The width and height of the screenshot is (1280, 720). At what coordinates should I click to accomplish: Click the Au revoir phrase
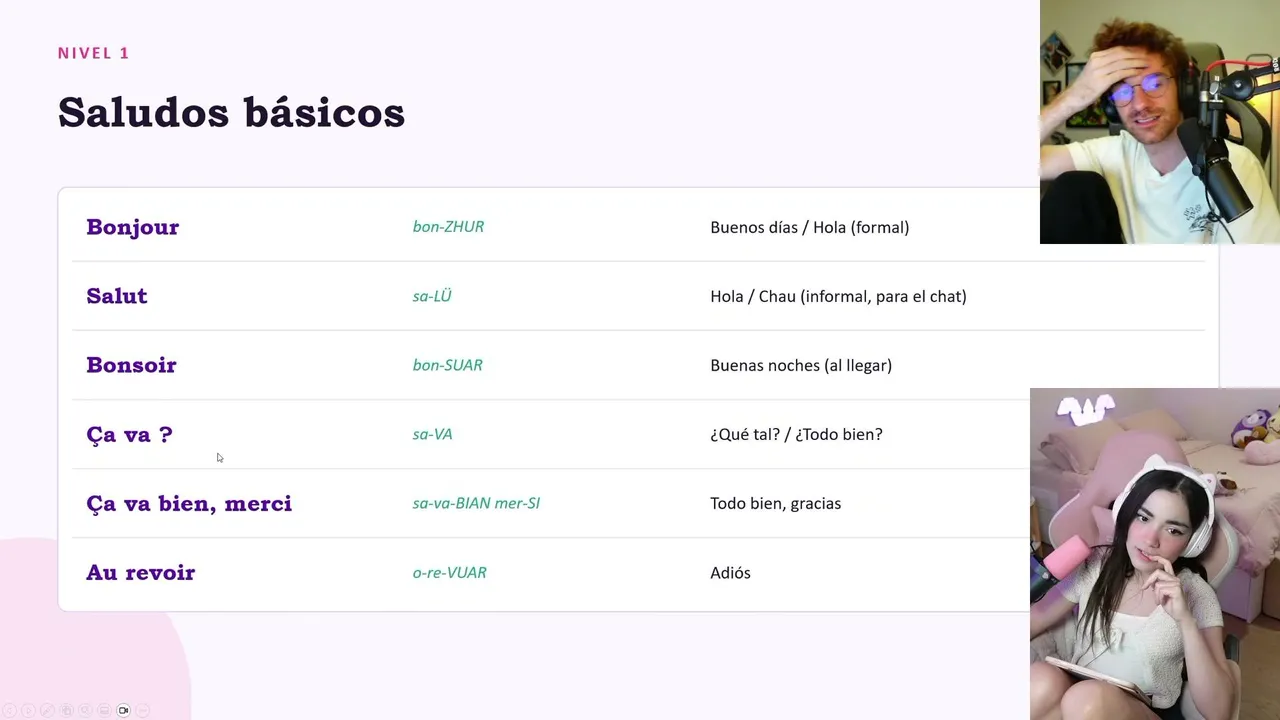click(x=140, y=572)
